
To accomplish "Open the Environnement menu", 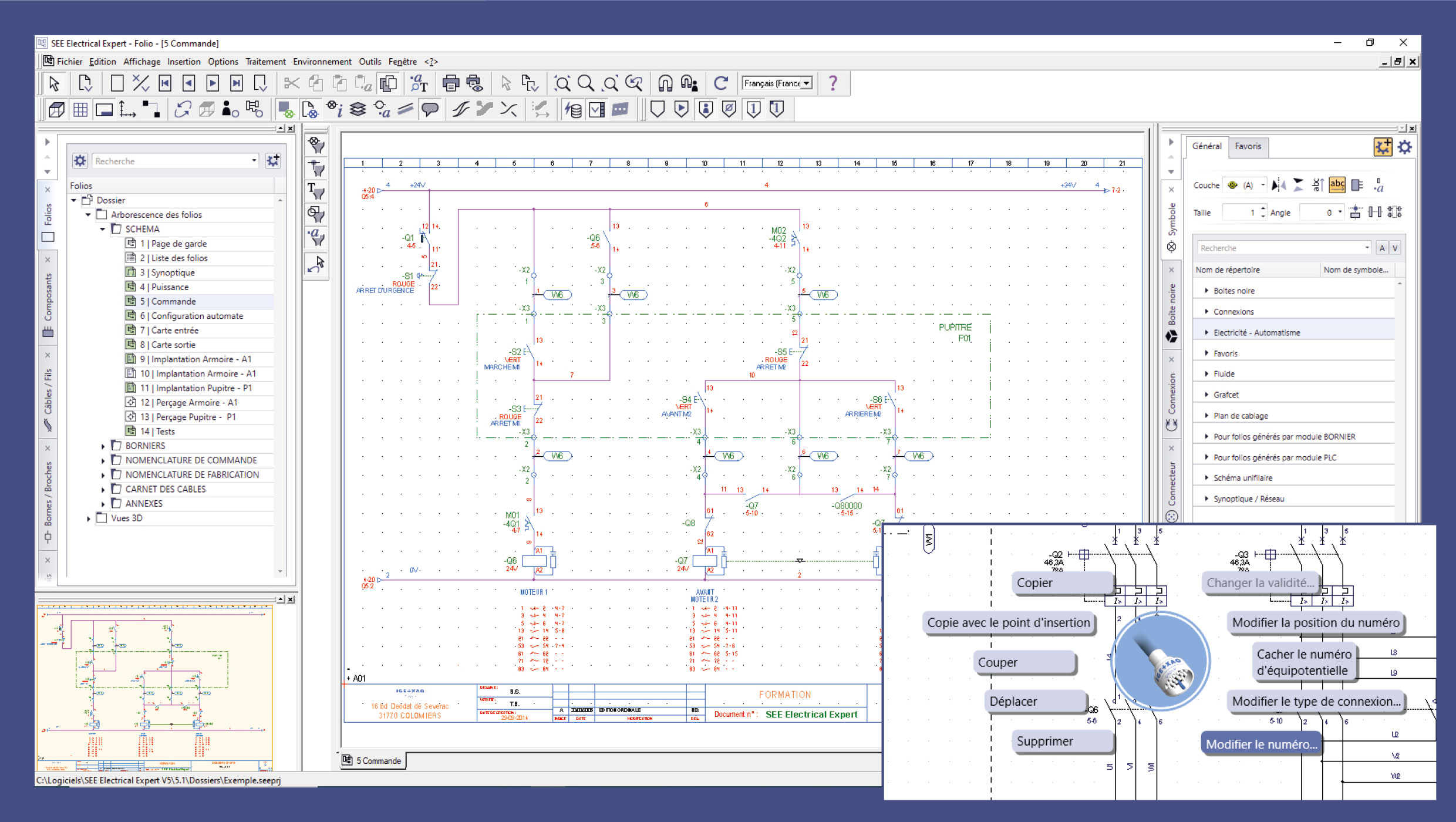I will point(322,62).
